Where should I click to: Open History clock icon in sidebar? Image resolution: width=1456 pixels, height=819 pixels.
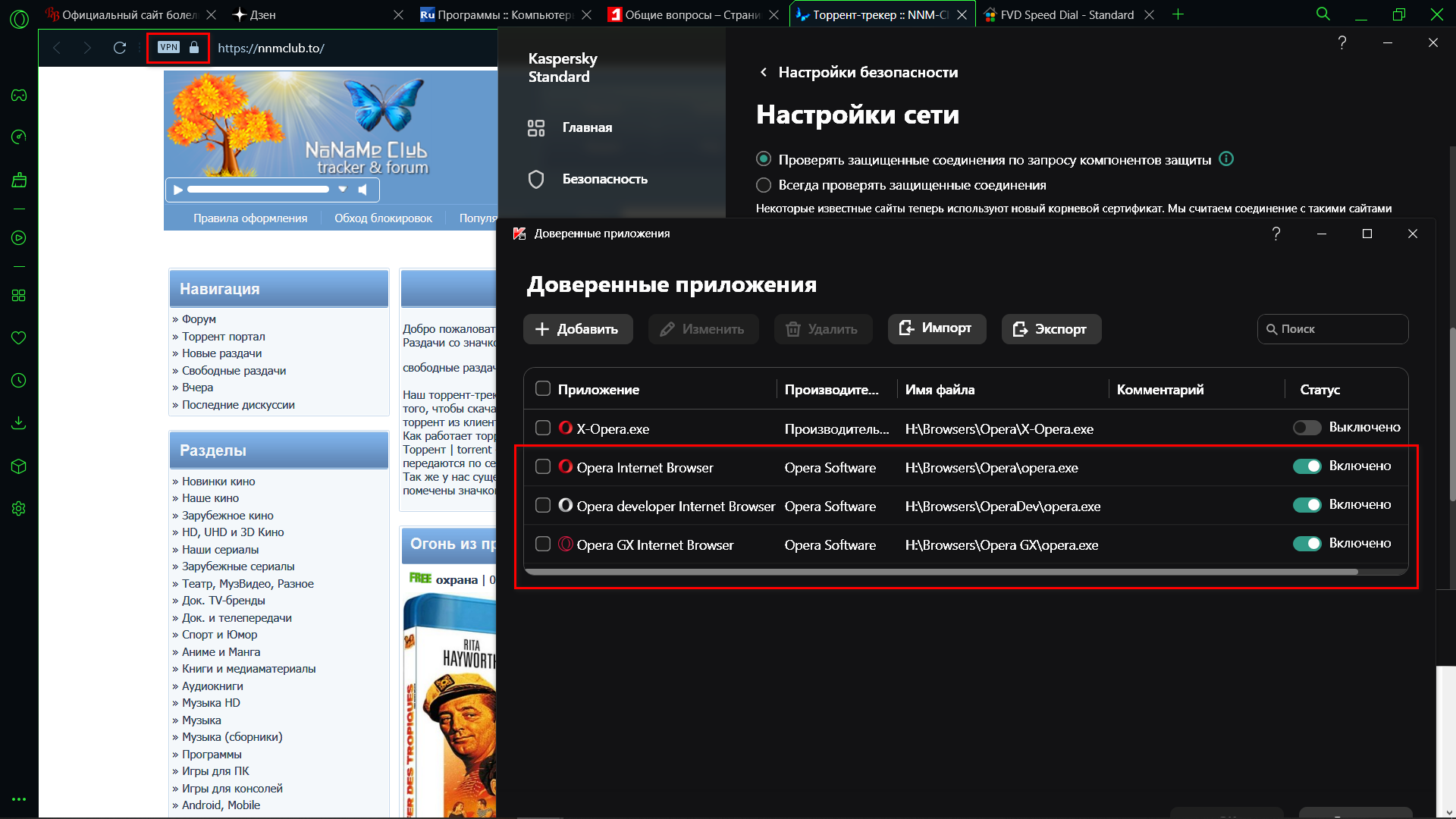(x=19, y=381)
